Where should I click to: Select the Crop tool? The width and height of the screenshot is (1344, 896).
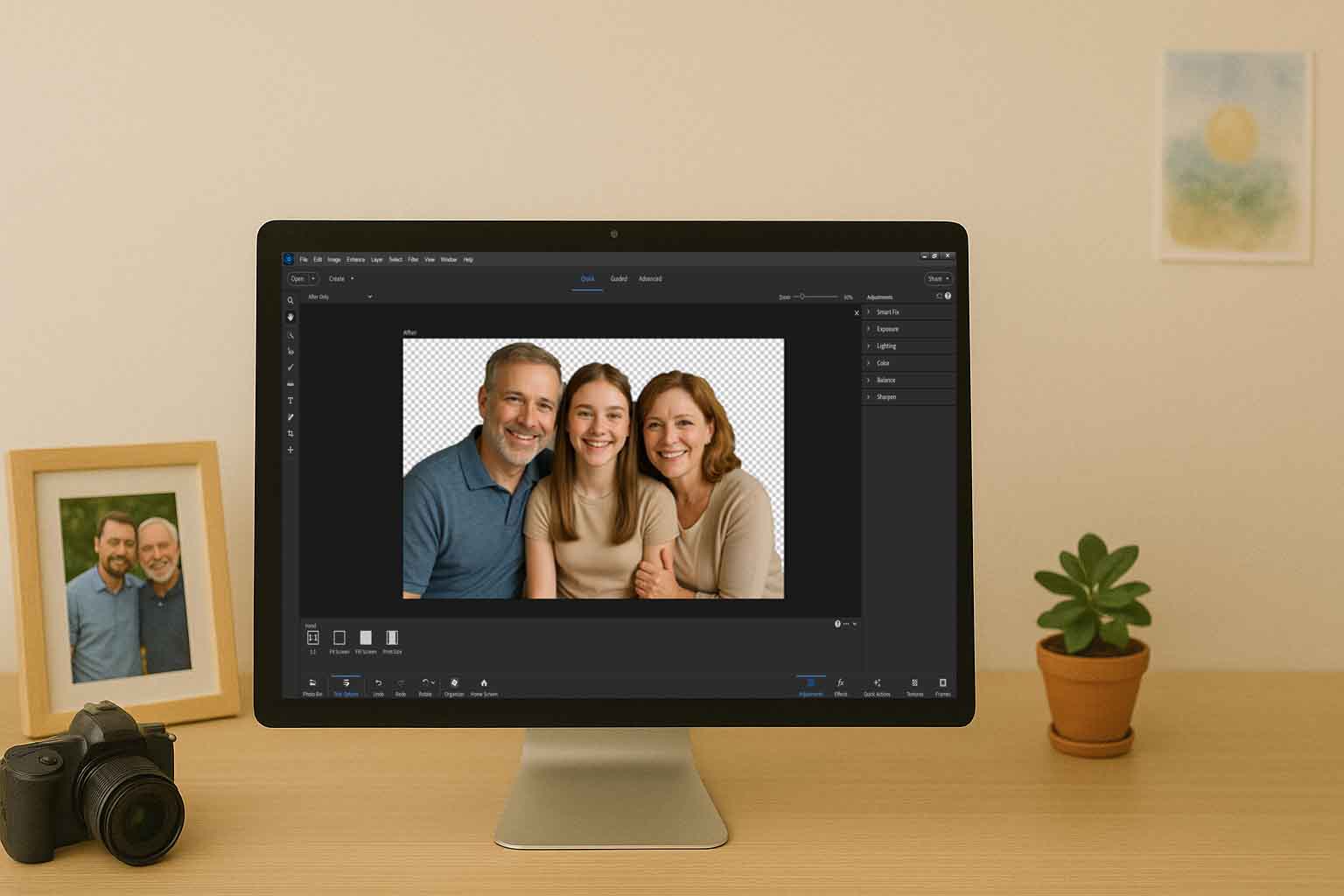[290, 432]
